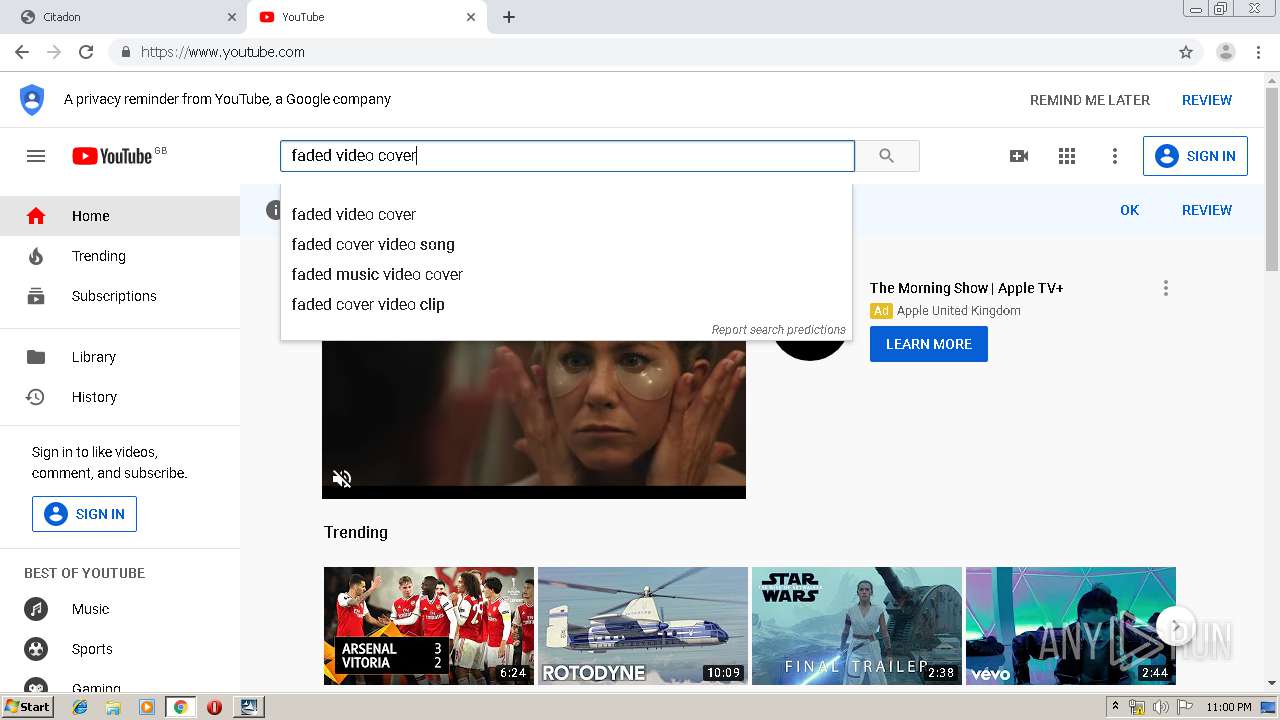Open Library in sidebar

tap(120, 357)
